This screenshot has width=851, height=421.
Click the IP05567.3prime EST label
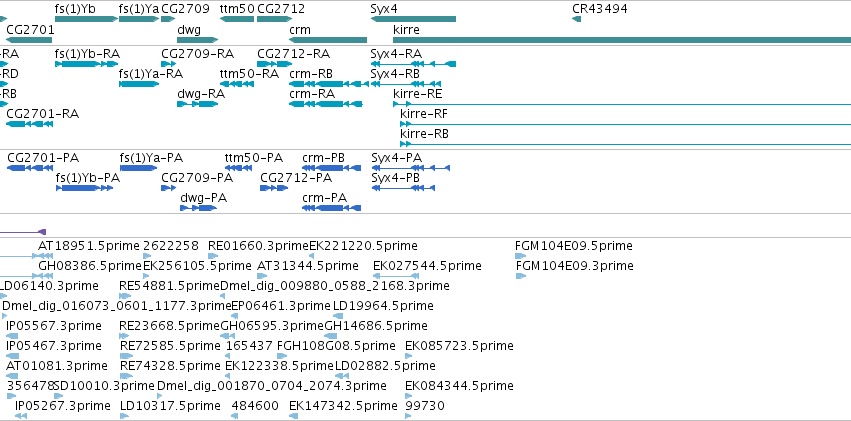tap(54, 326)
